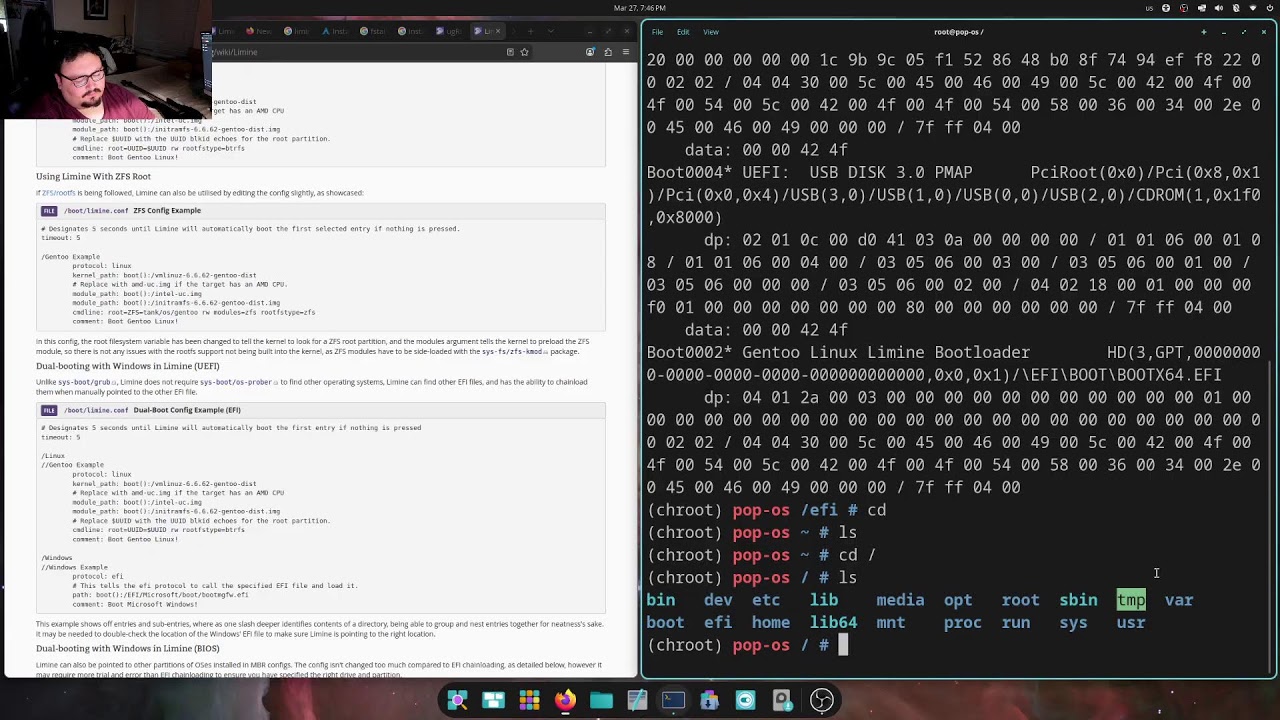Open the Files folder icon in the dock
The image size is (1280, 720).
(602, 700)
